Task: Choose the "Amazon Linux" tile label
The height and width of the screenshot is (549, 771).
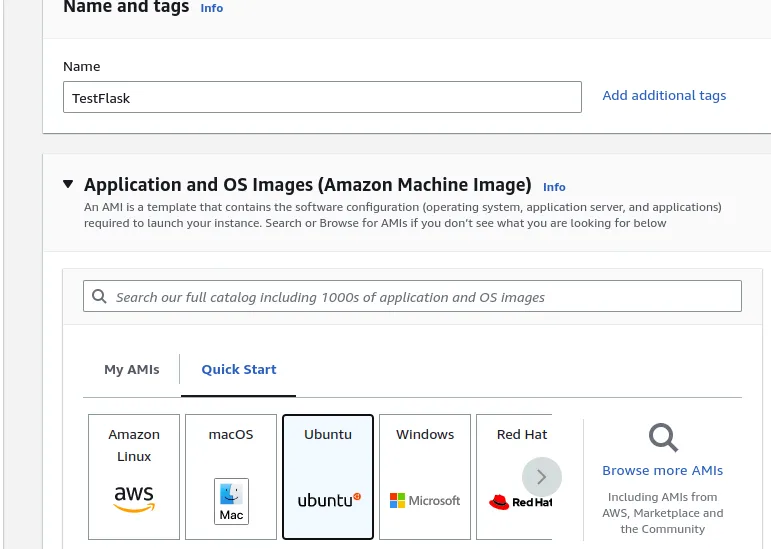Action: click(x=134, y=445)
